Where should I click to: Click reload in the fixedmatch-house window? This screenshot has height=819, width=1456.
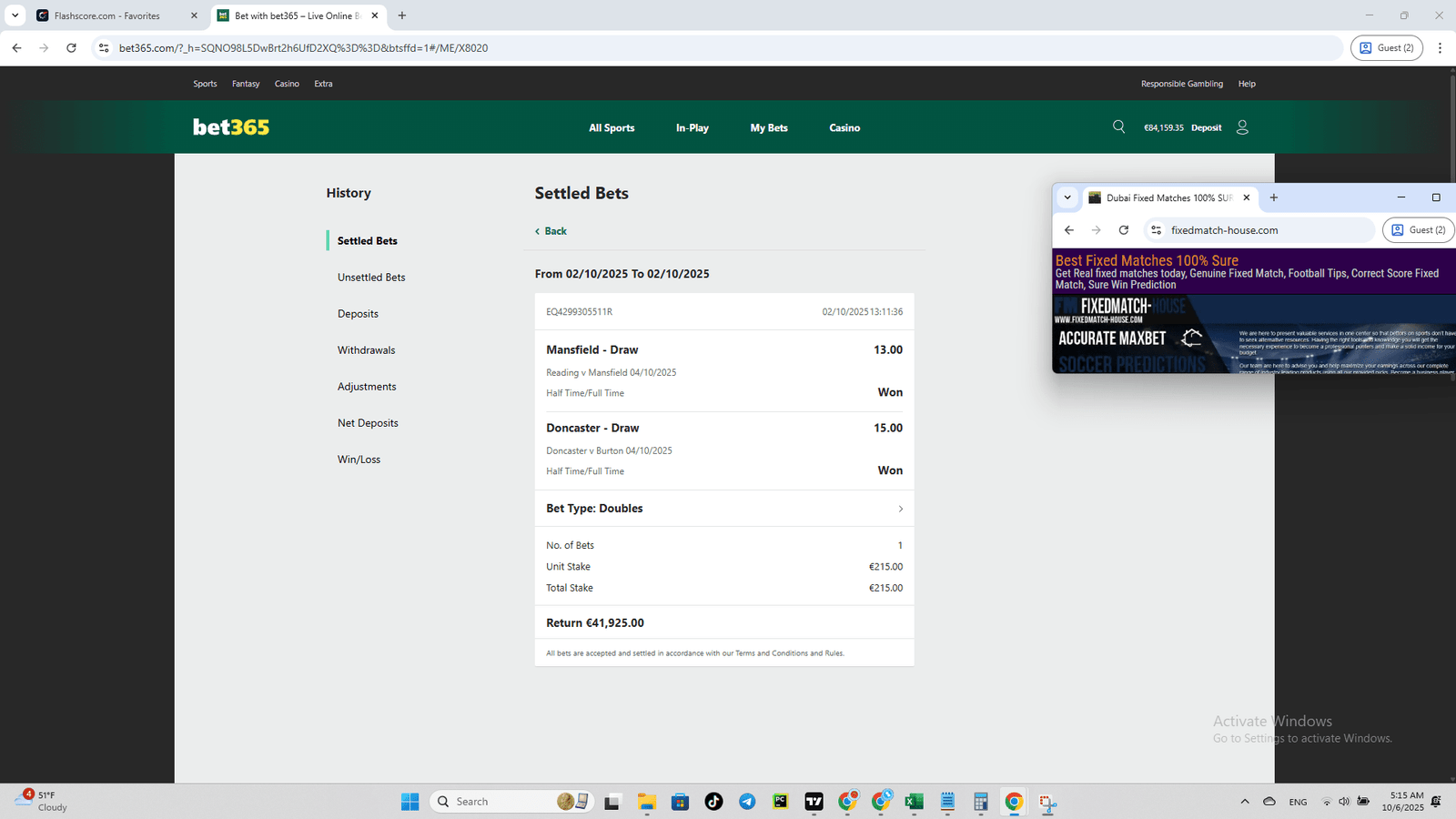1124,230
